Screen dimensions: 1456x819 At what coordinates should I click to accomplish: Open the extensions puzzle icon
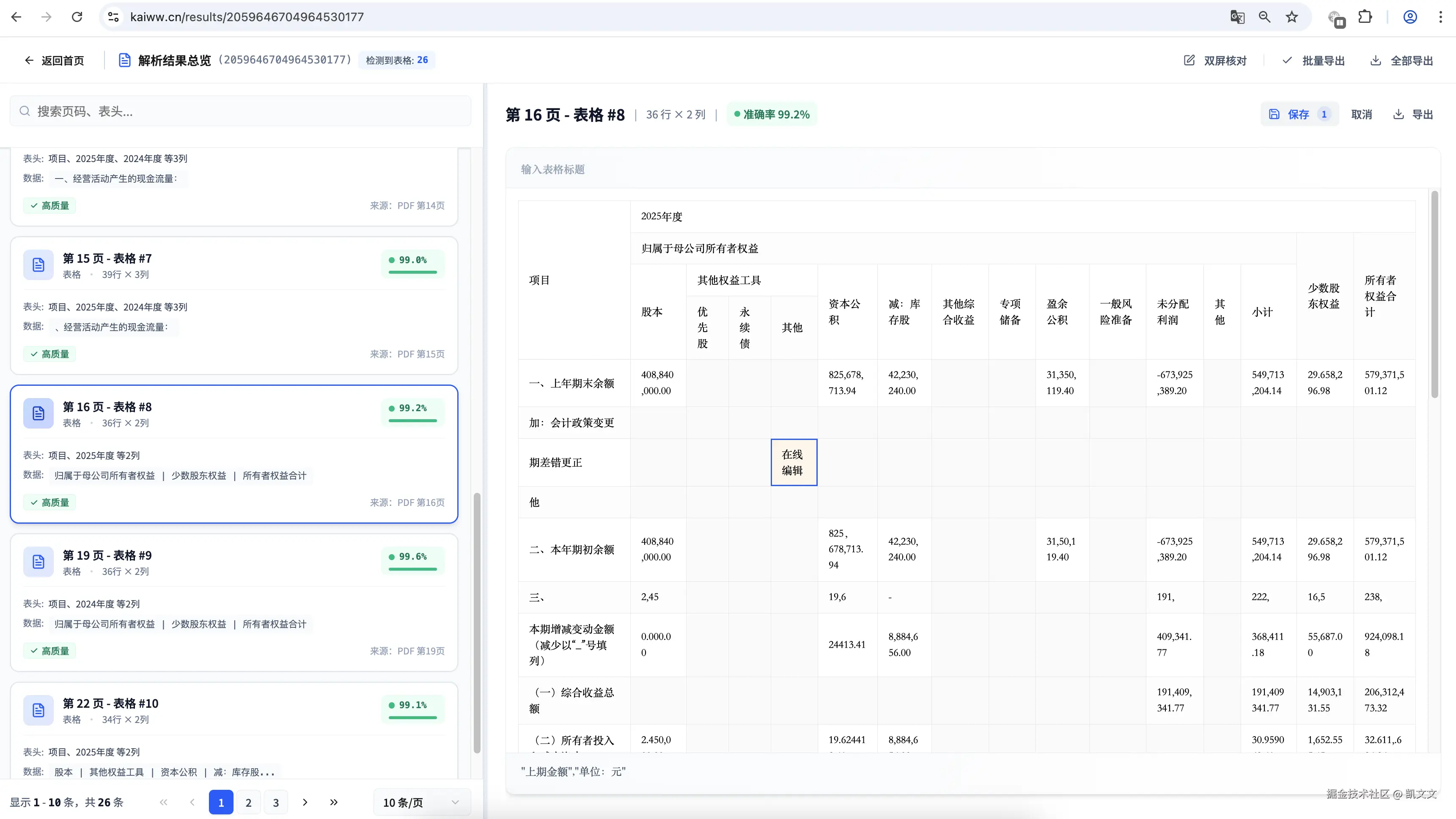pyautogui.click(x=1365, y=17)
